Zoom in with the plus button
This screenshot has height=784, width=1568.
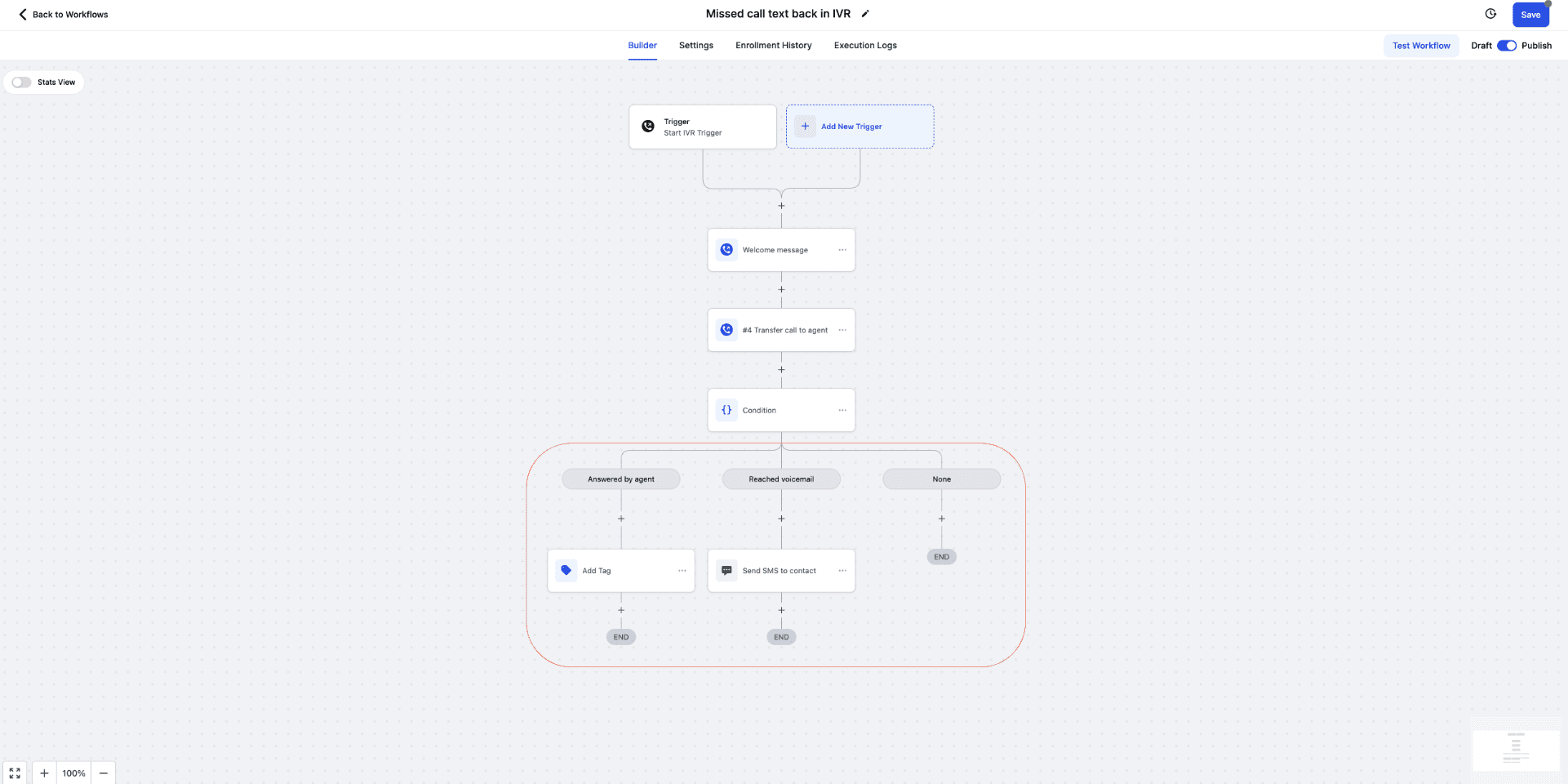(44, 773)
